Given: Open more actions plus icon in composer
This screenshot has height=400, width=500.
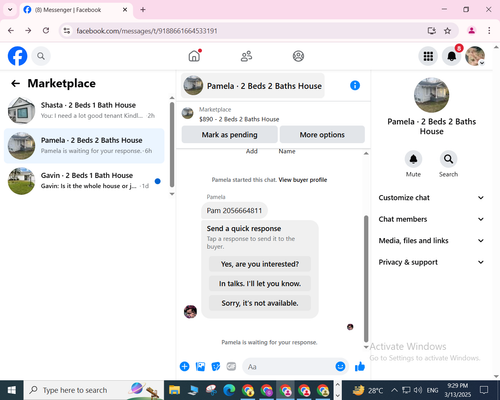Looking at the screenshot, I should (184, 367).
